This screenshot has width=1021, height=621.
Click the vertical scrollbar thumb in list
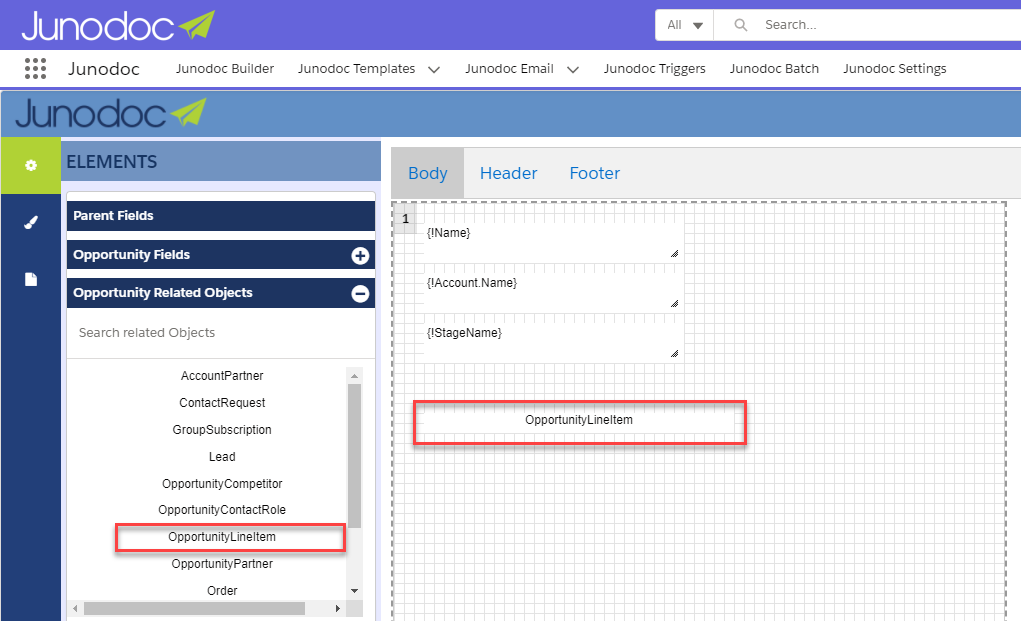[354, 456]
